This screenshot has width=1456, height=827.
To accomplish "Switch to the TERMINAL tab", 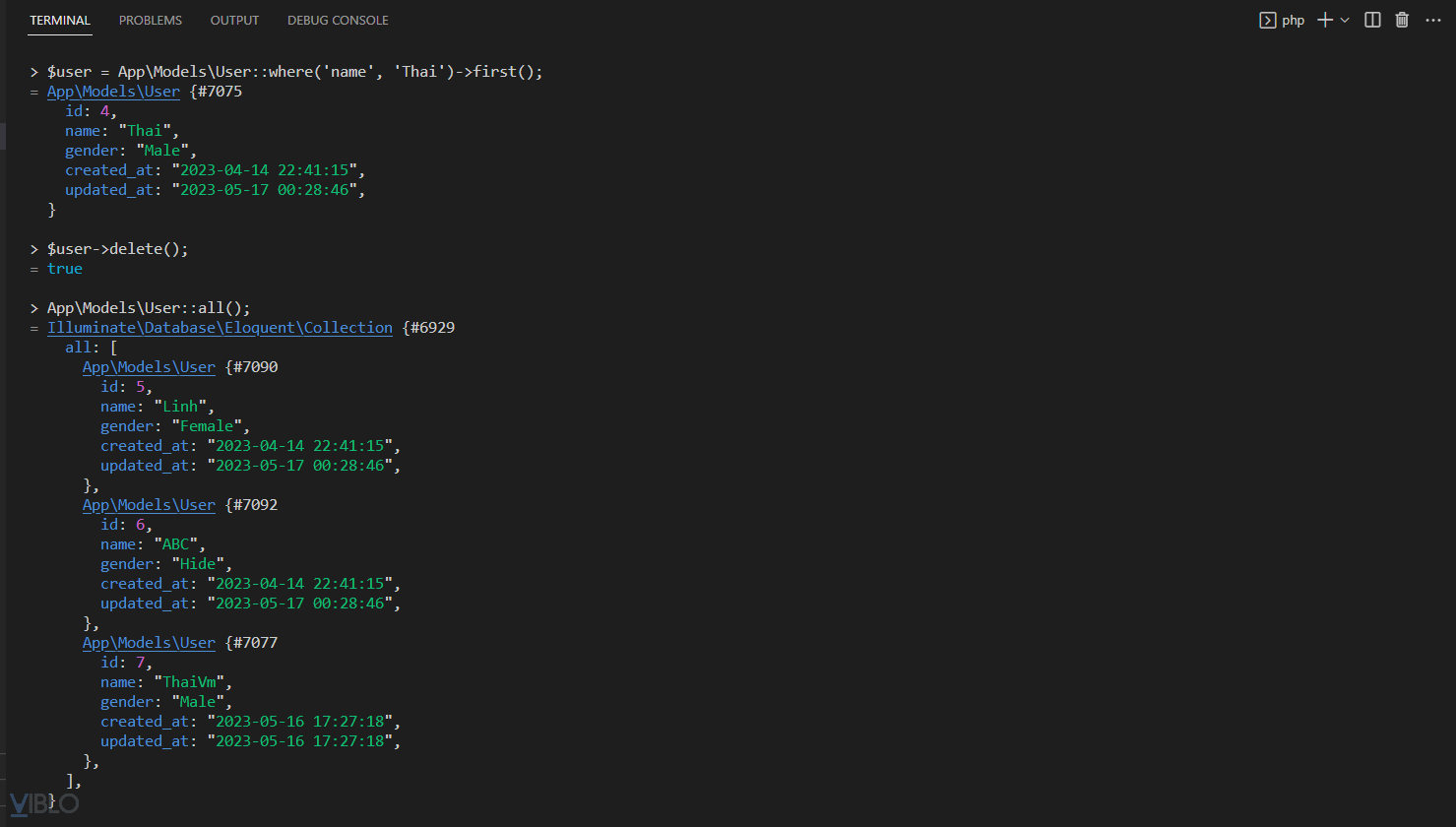I will pyautogui.click(x=60, y=20).
